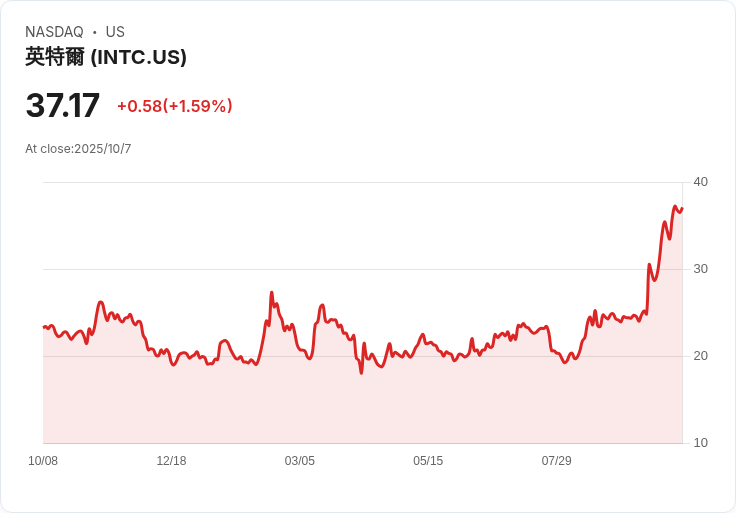Select the 10/08 x-axis date label

(x=43, y=461)
